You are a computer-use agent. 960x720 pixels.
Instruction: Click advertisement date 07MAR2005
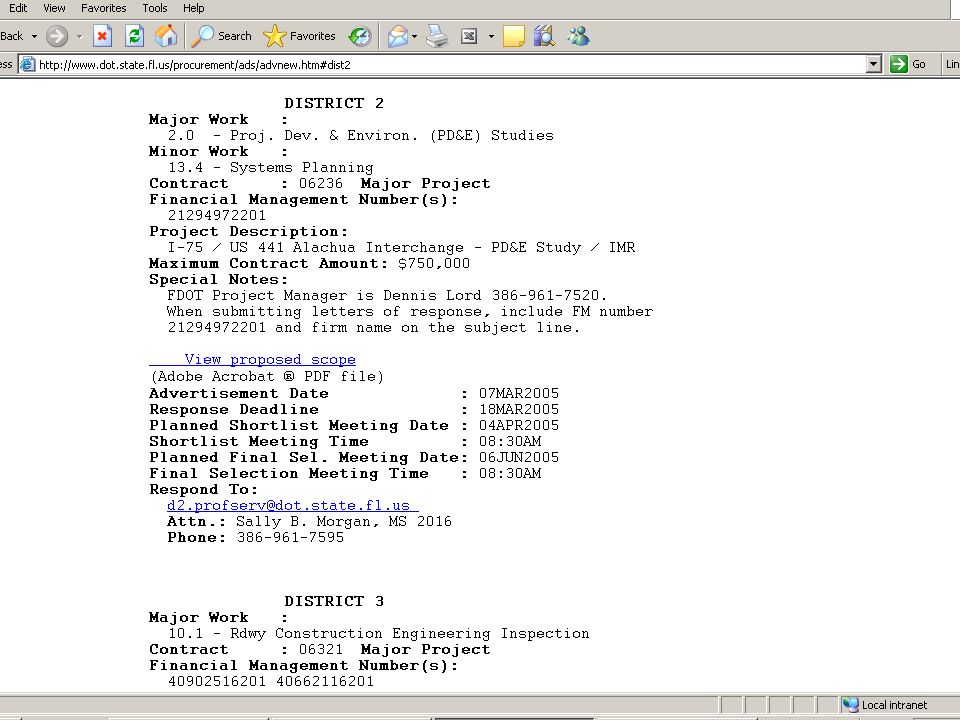point(519,393)
